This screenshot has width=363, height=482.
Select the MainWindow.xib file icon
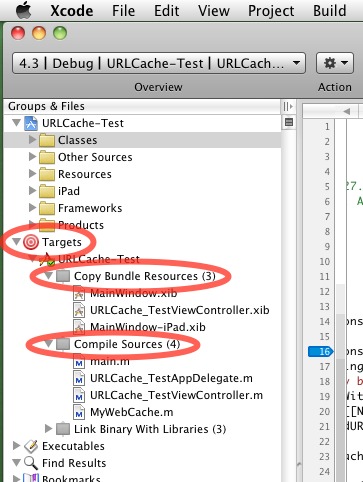pyautogui.click(x=79, y=294)
